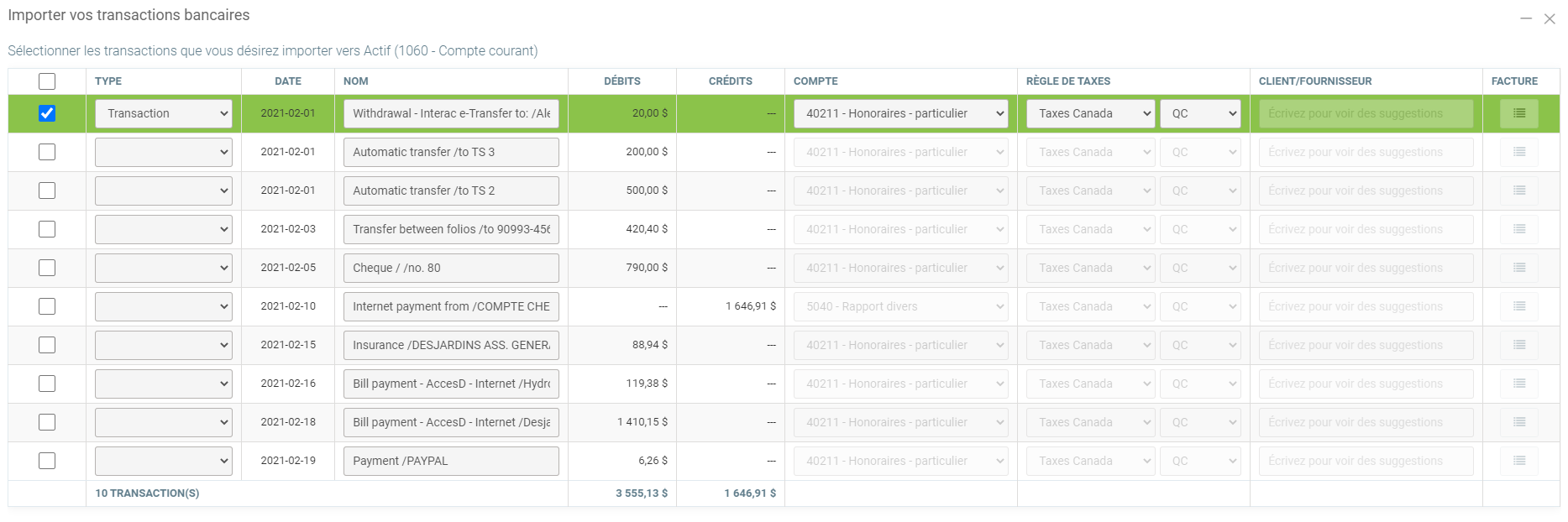Image resolution: width=1568 pixels, height=522 pixels.
Task: Open the QC province dropdown in first row
Action: click(x=1199, y=113)
